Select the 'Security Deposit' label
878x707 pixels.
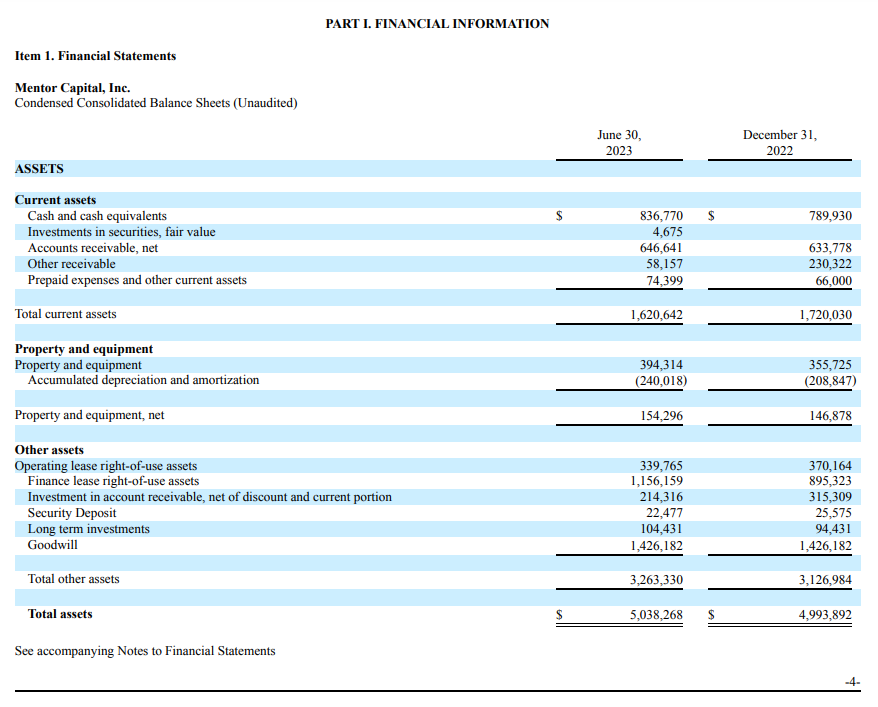coord(72,513)
